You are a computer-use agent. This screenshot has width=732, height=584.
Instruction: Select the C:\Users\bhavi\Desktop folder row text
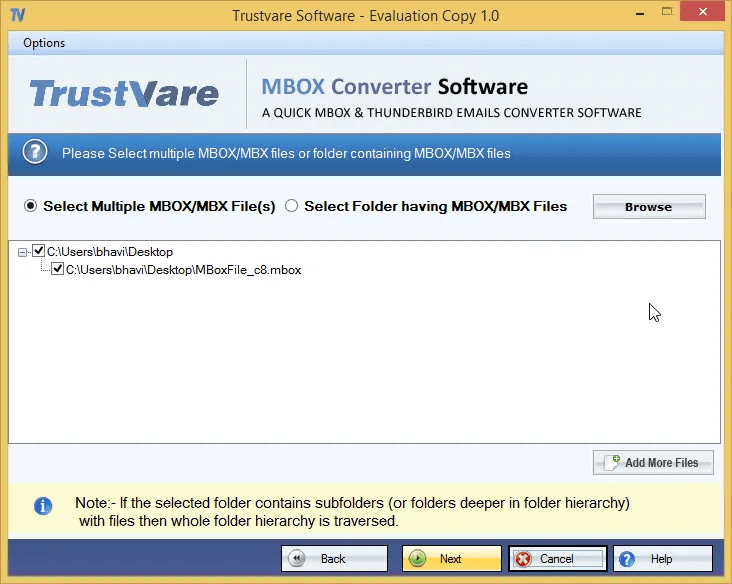click(110, 252)
